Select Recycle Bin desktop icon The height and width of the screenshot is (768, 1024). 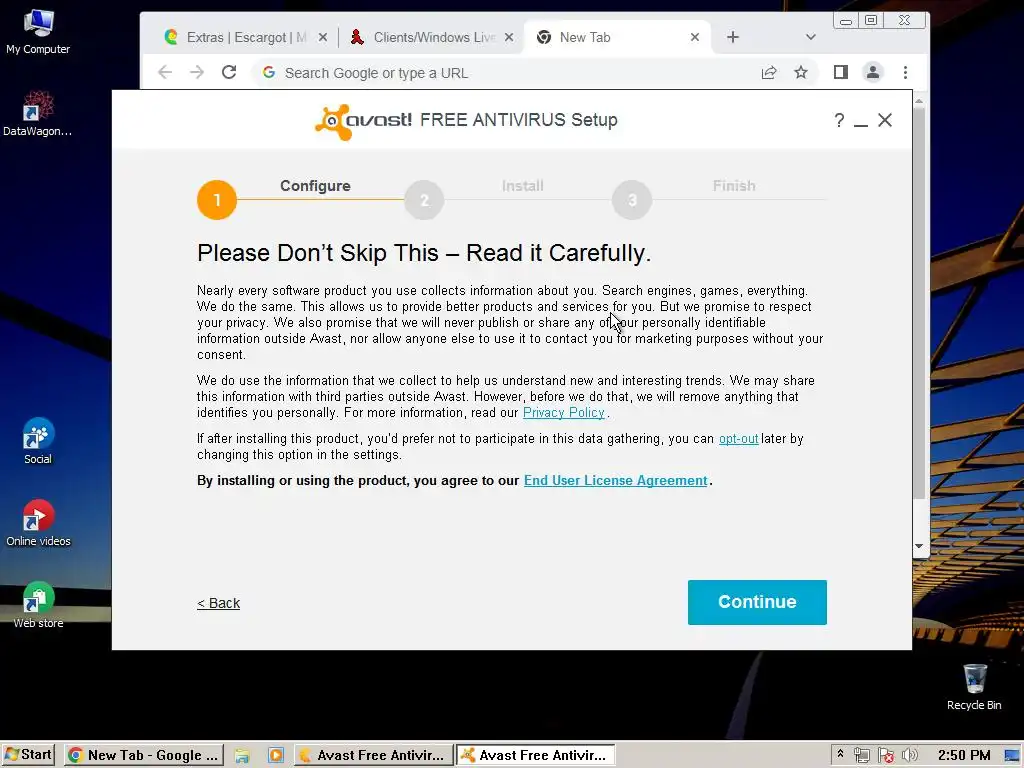974,687
